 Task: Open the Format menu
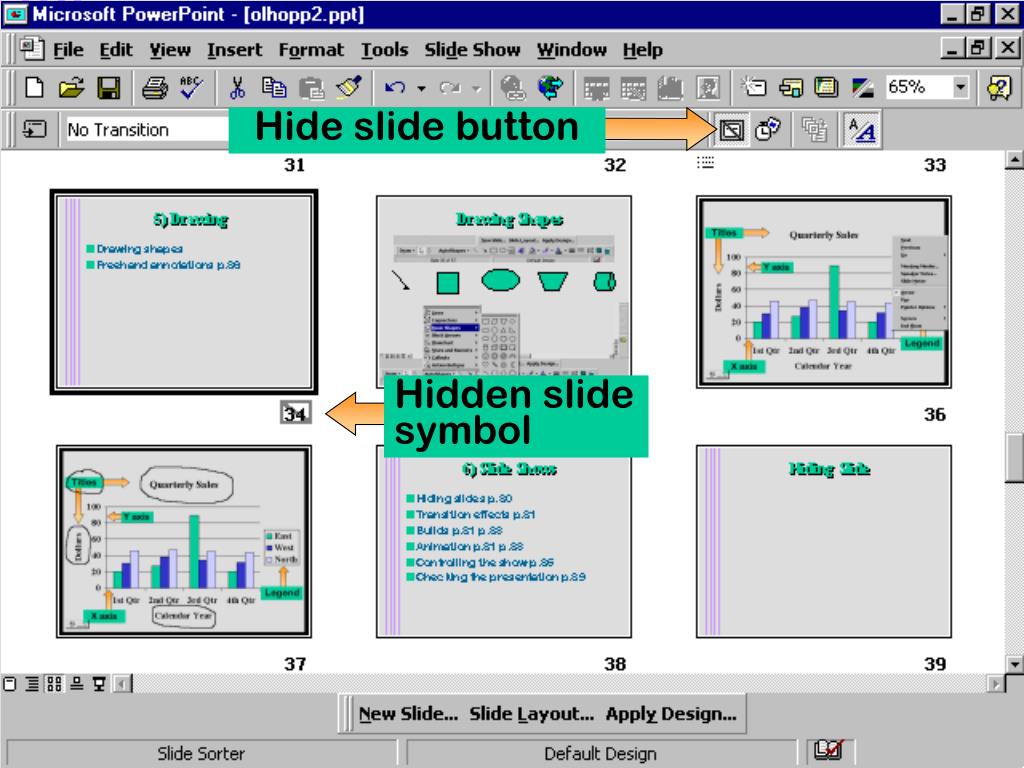[x=311, y=50]
